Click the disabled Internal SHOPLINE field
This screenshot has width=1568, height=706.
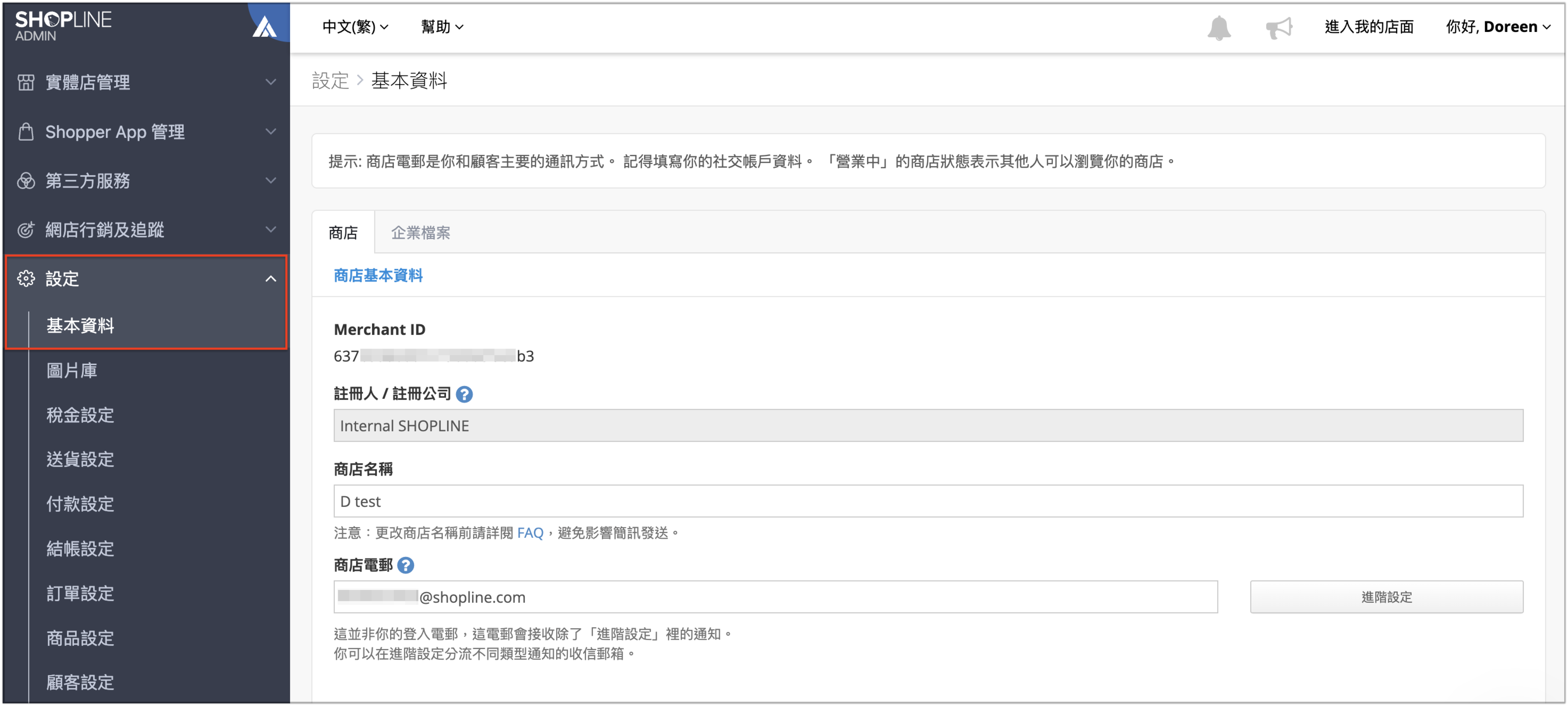[928, 426]
